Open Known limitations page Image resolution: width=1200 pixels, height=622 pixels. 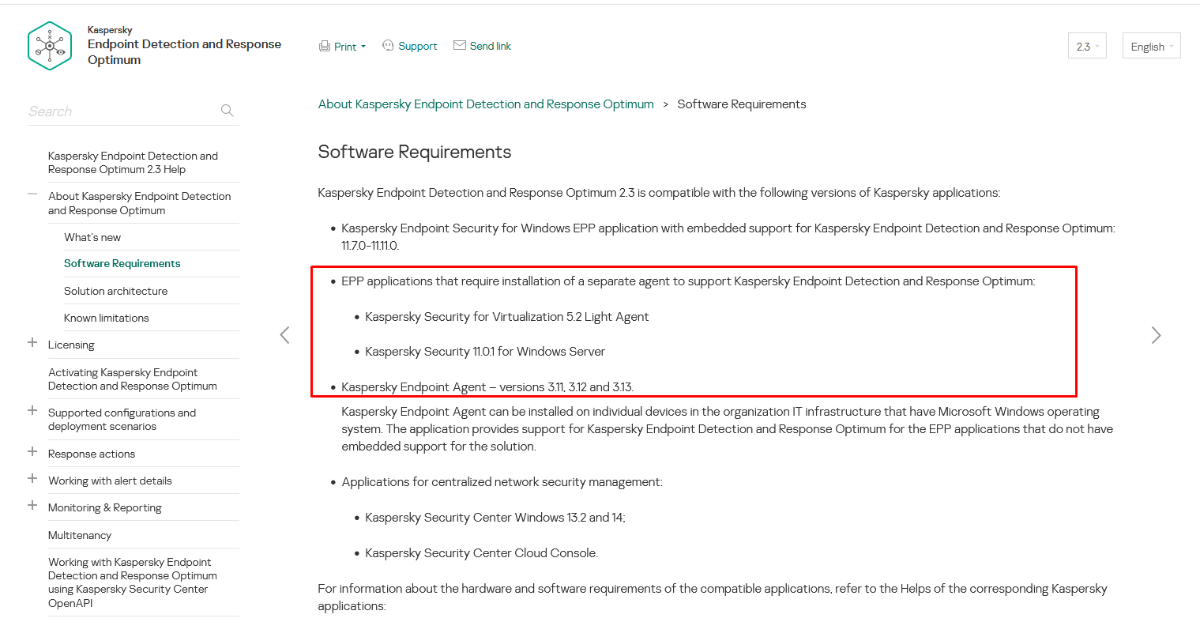[x=106, y=318]
